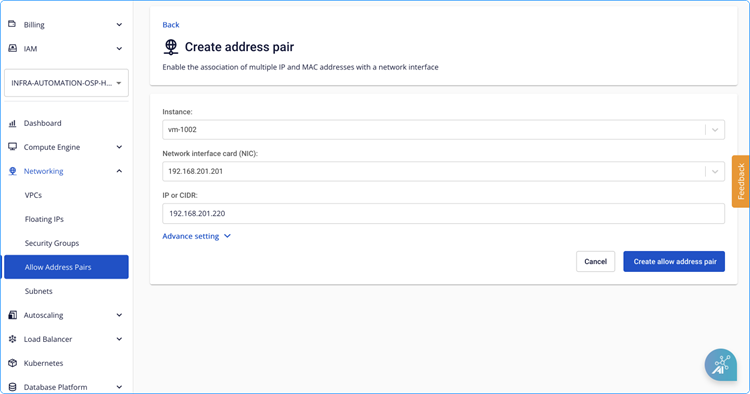Viewport: 750px width, 394px height.
Task: Collapse the Networking section chevron
Action: click(x=119, y=171)
